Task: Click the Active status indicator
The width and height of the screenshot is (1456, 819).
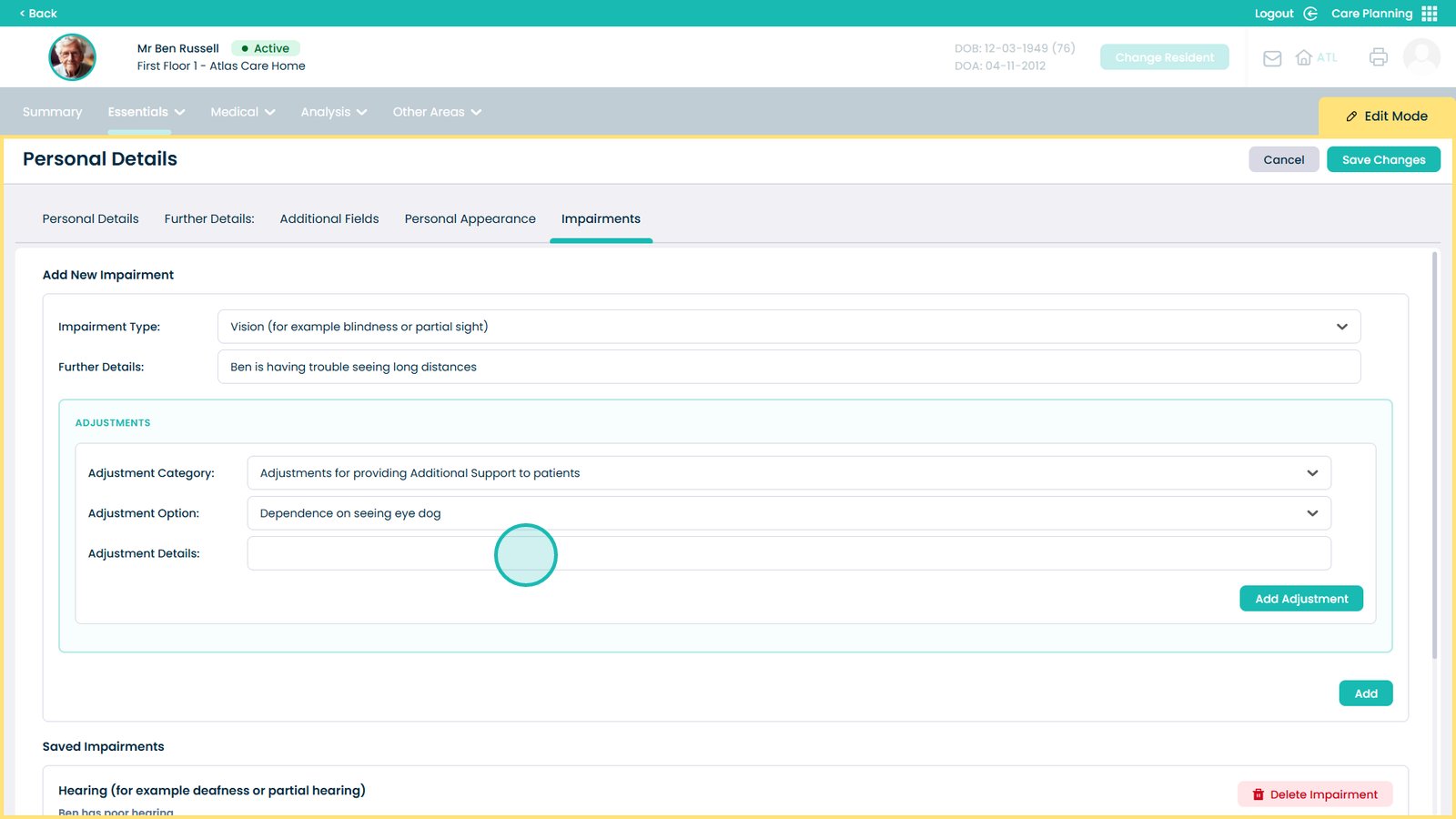Action: (x=265, y=48)
